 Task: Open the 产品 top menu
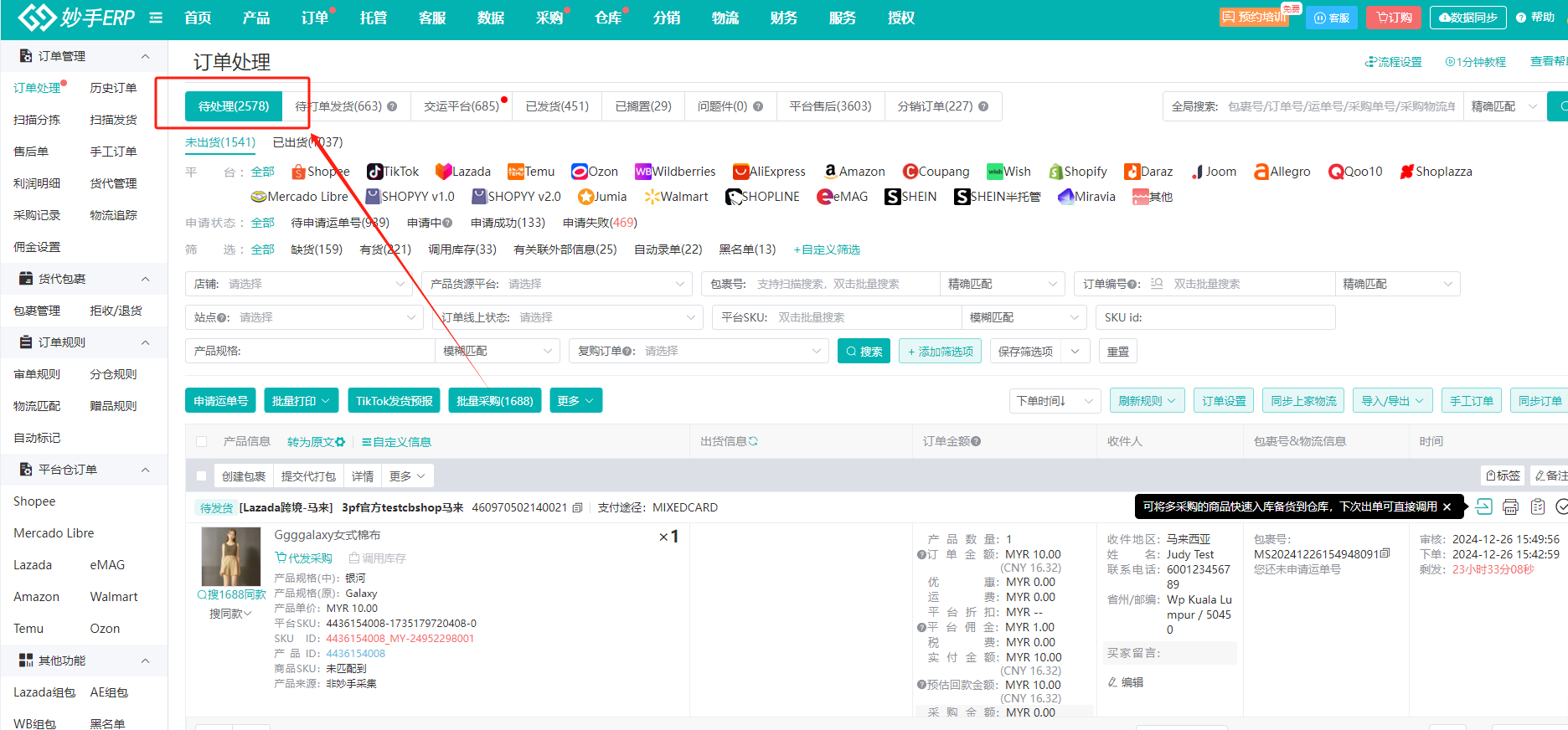(x=256, y=18)
